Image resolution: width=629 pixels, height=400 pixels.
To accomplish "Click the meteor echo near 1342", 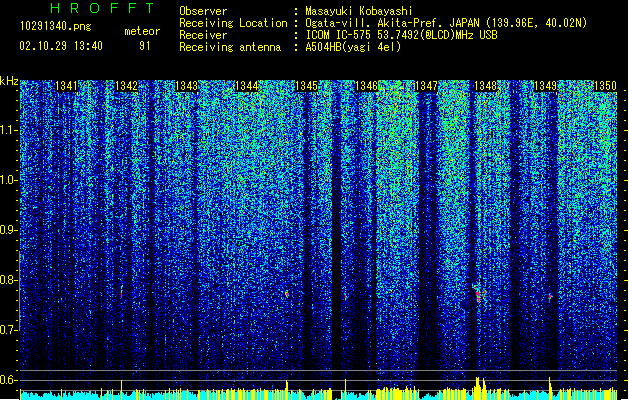I will tap(122, 293).
